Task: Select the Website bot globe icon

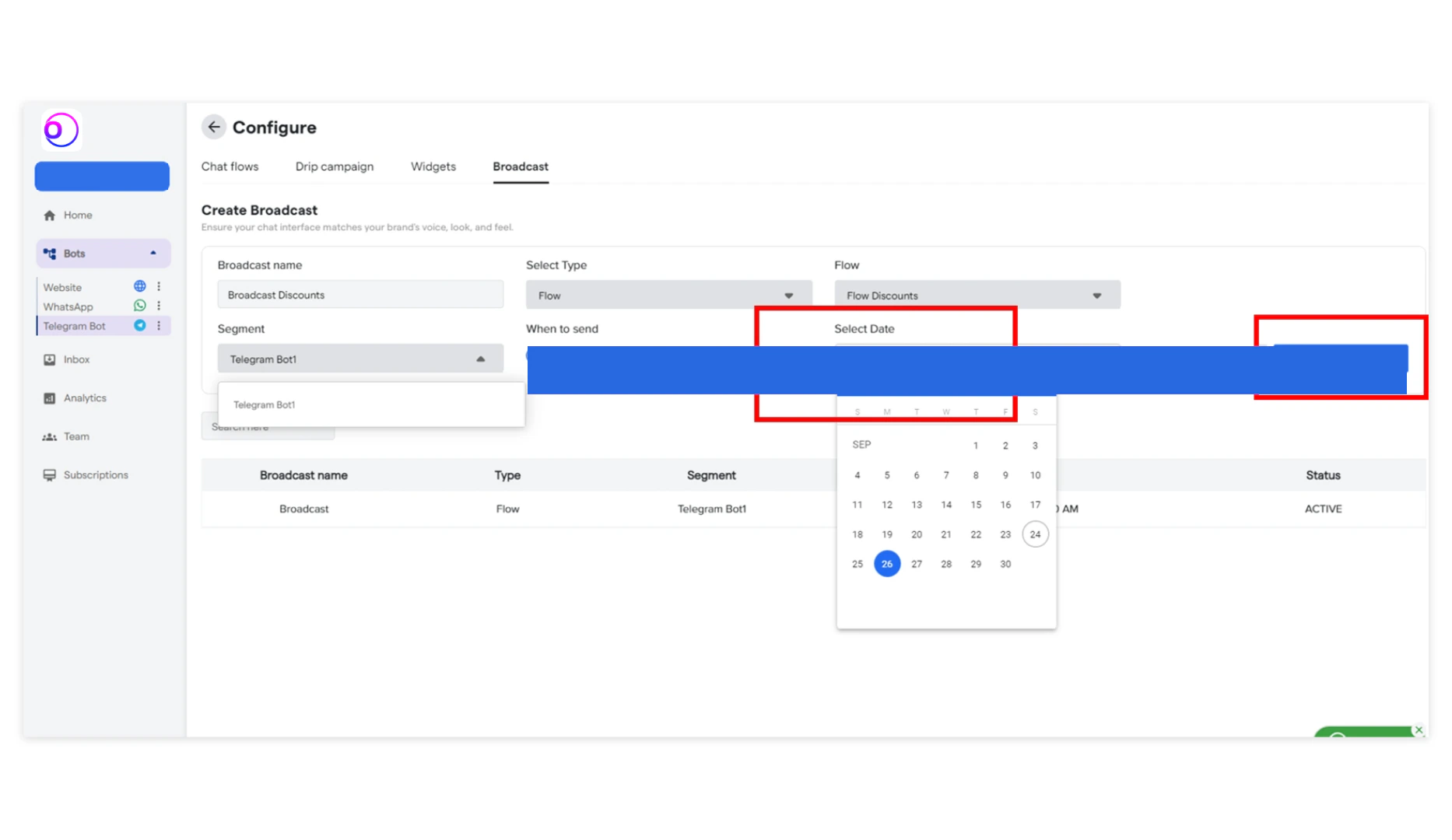Action: (140, 286)
